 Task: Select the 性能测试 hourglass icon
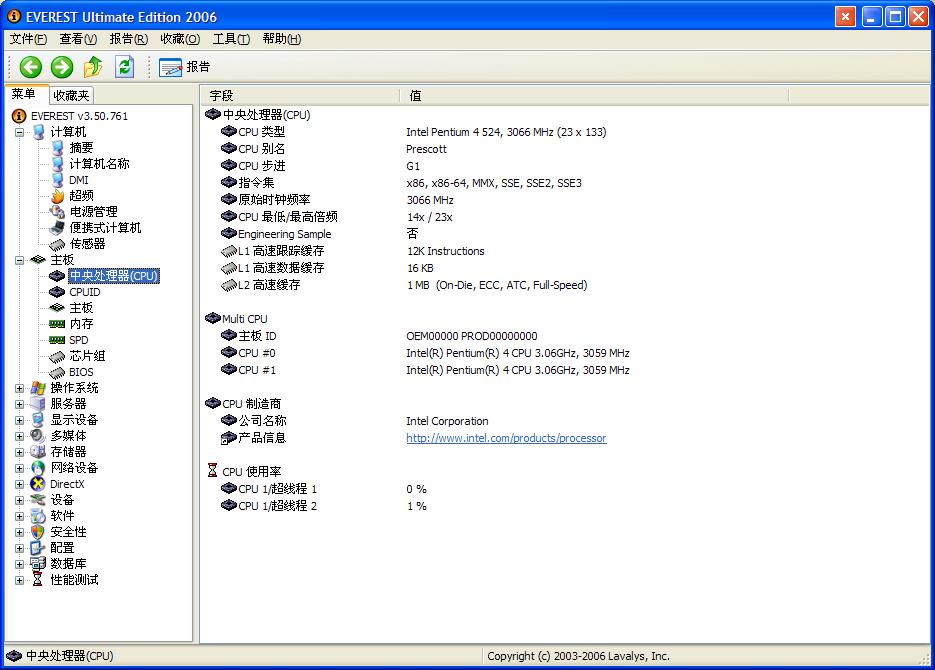(38, 579)
